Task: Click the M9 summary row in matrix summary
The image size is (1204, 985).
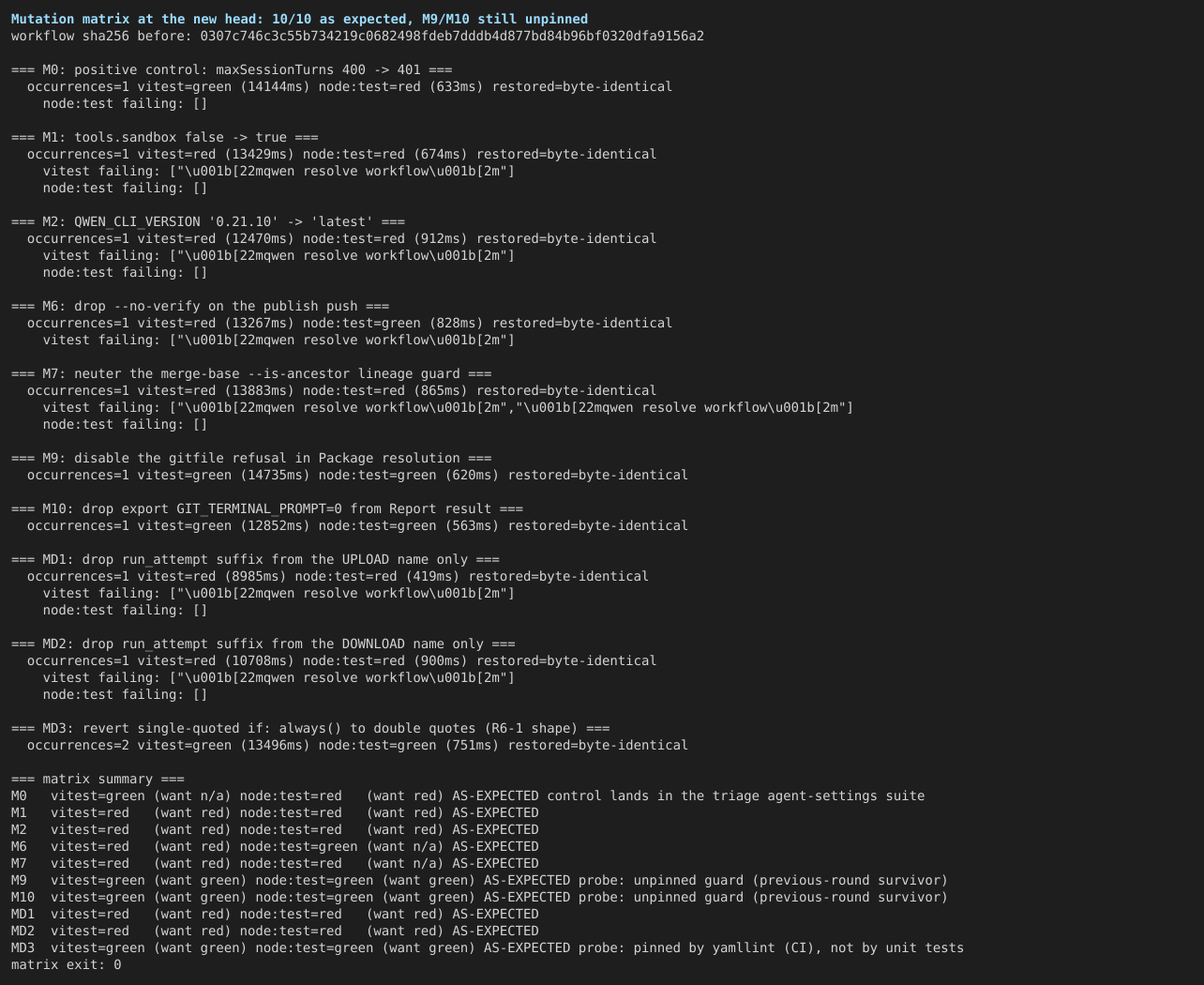Action: pyautogui.click(x=479, y=880)
